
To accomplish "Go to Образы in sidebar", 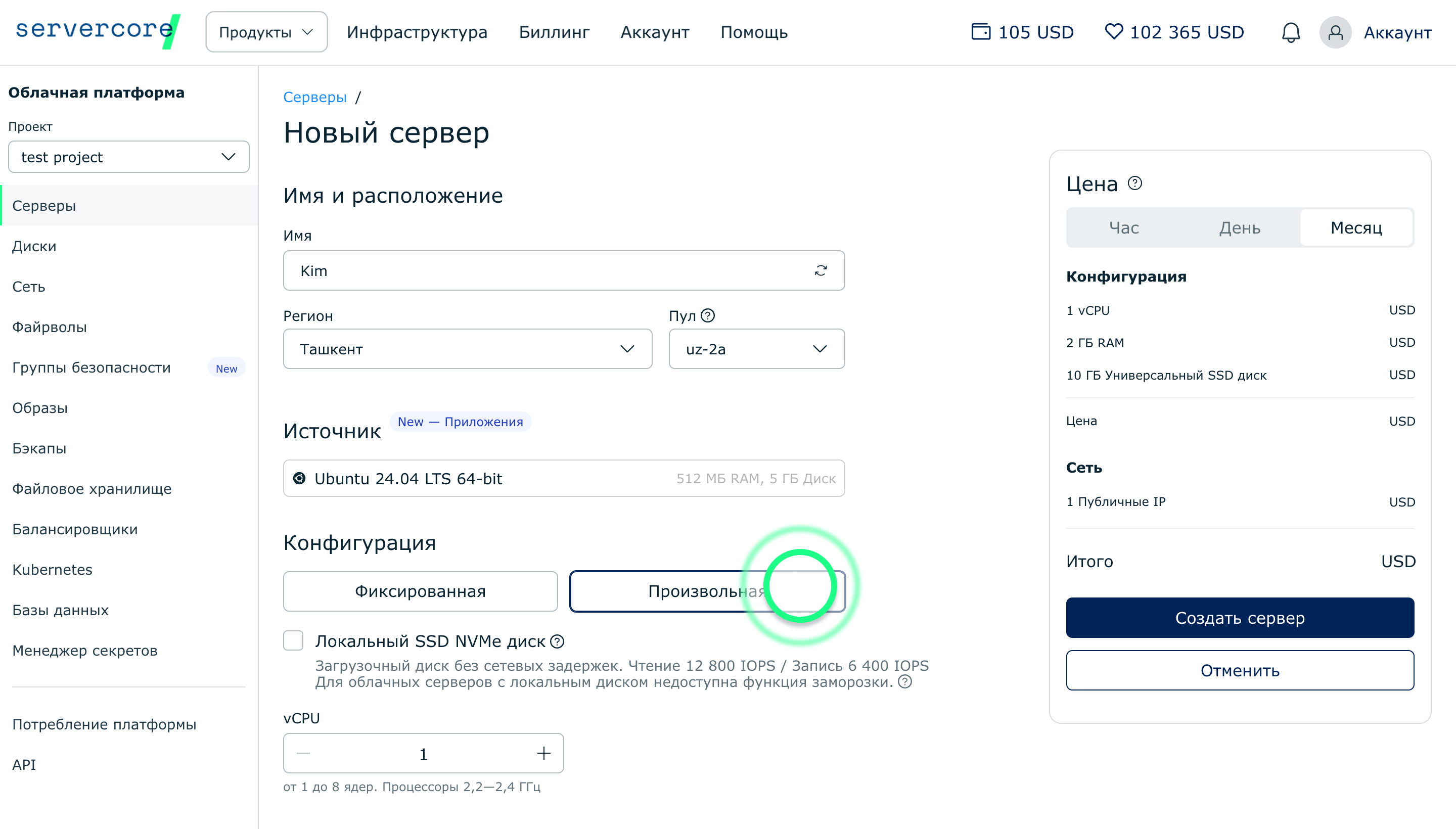I will (129, 407).
